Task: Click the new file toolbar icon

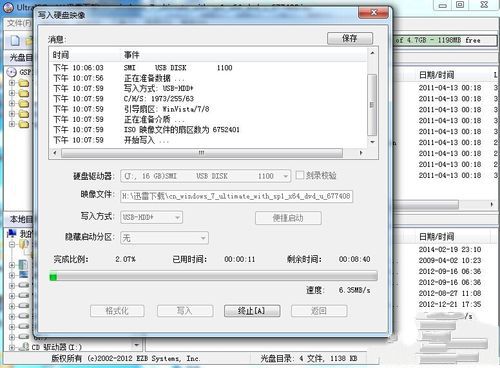Action: click(15, 41)
